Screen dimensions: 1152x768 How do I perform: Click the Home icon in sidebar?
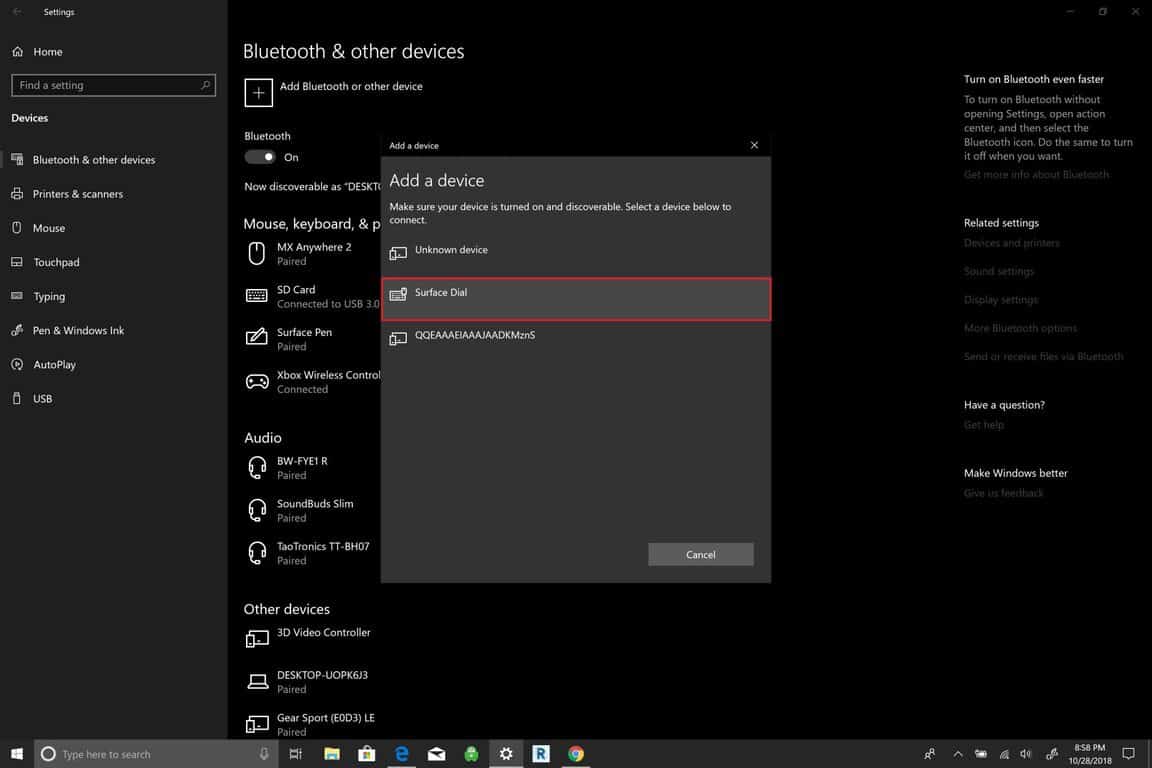(x=18, y=52)
